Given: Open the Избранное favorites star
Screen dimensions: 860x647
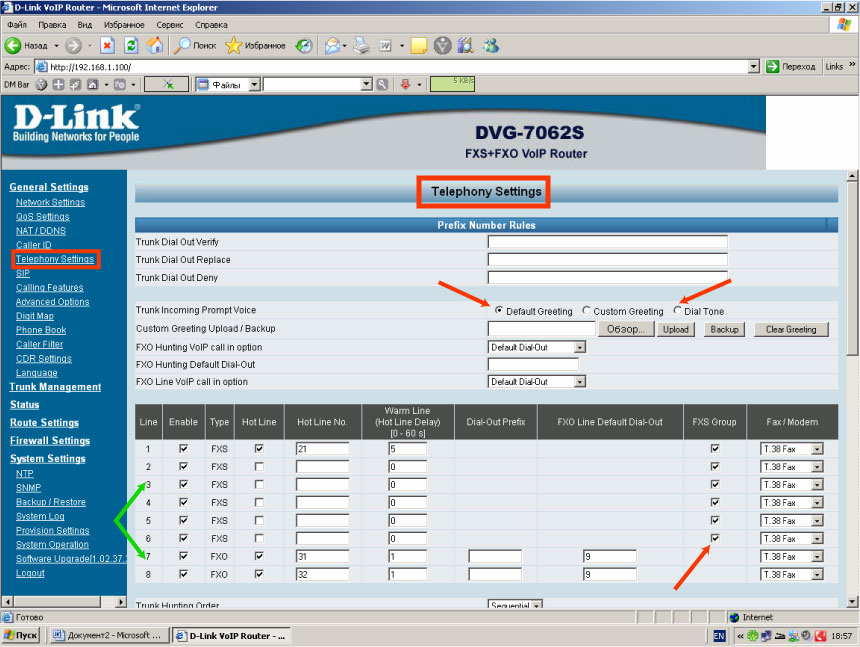Looking at the screenshot, I should pyautogui.click(x=255, y=45).
